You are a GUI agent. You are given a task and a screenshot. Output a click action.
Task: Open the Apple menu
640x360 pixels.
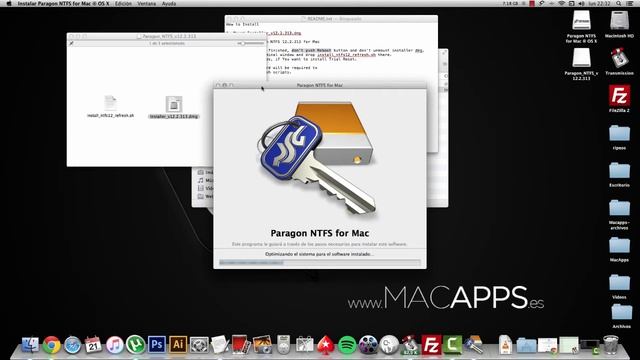pyautogui.click(x=9, y=3)
